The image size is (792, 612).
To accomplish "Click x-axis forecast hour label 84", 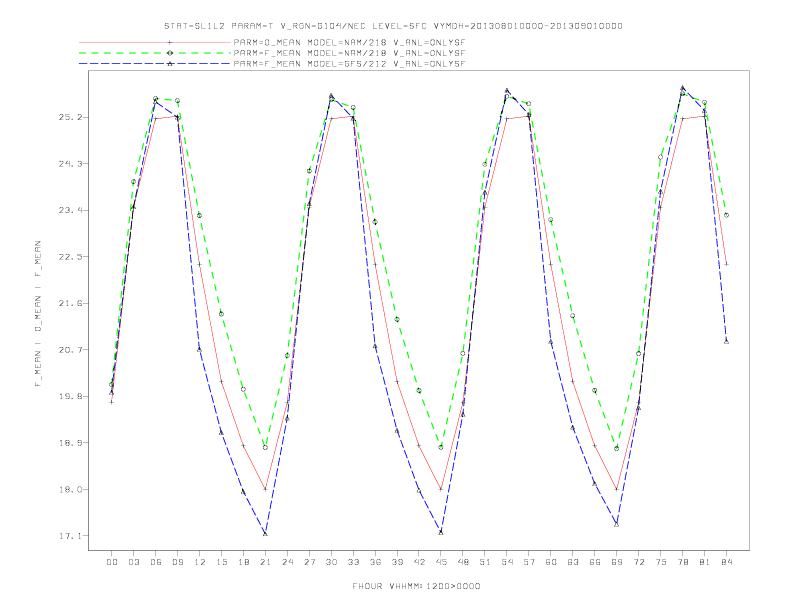I will (727, 562).
